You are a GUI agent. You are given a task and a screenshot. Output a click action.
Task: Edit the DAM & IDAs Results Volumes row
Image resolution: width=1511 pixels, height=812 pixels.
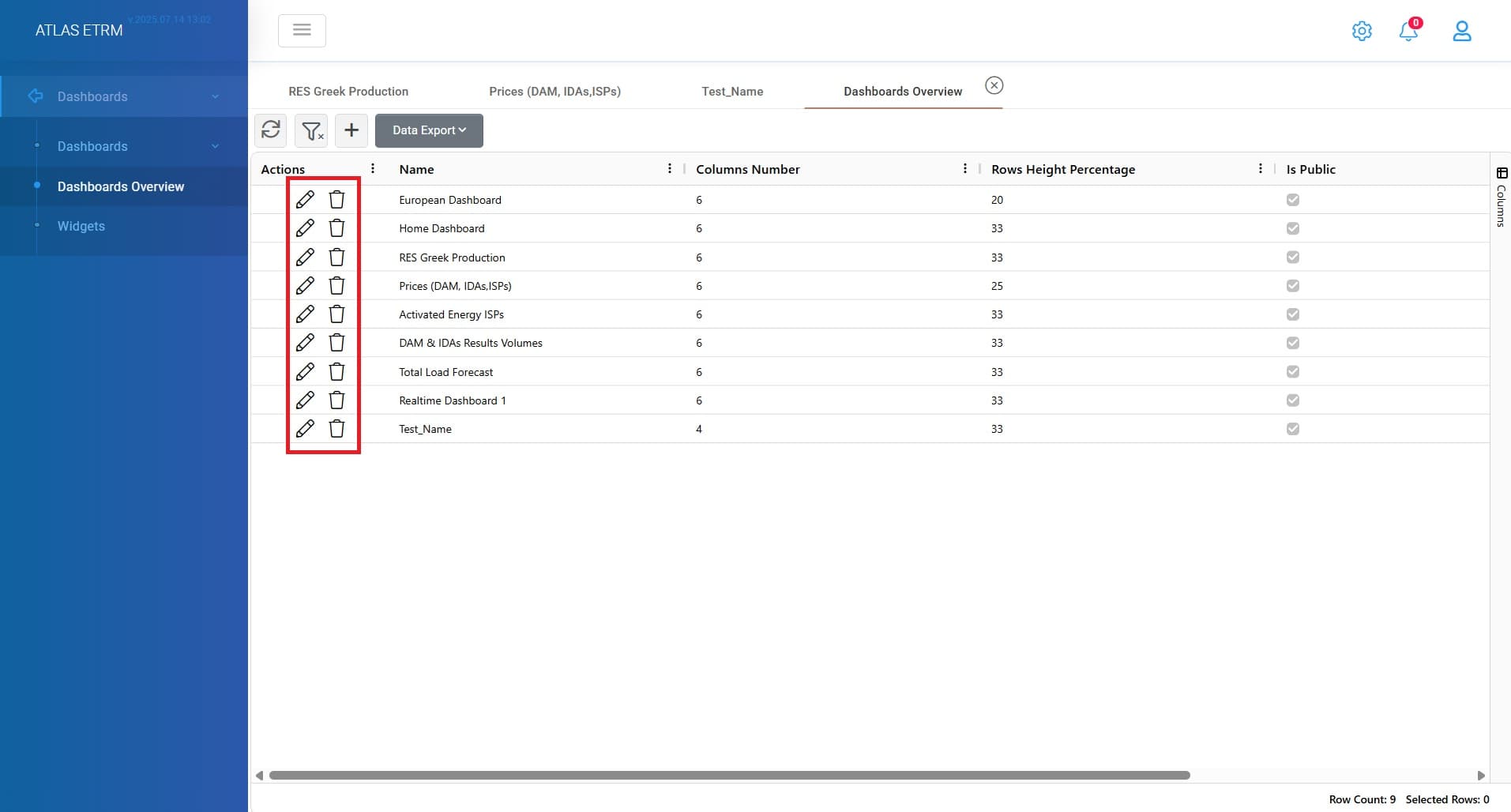305,343
